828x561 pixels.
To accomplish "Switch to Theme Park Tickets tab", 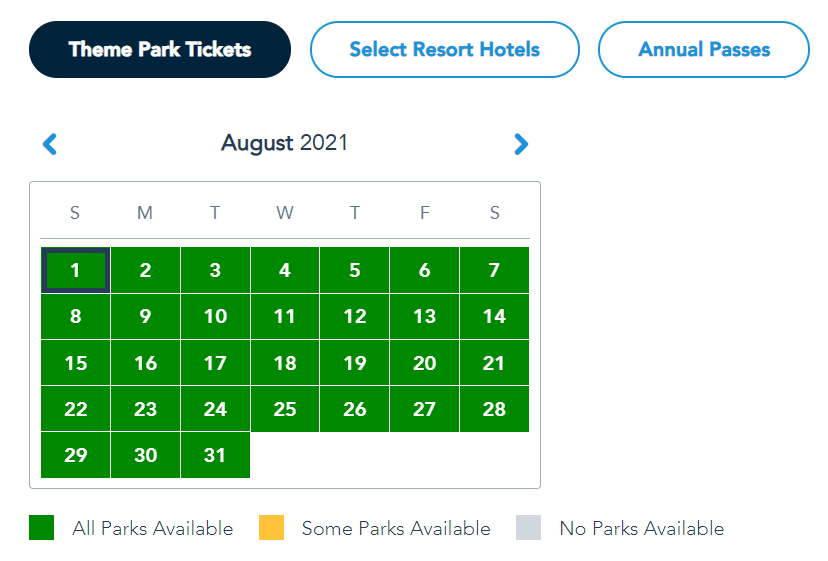I will coord(160,49).
